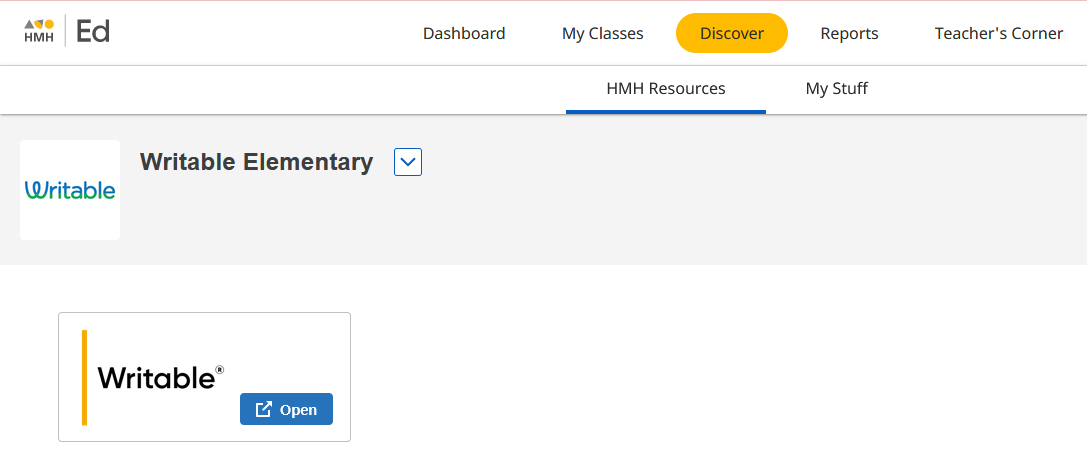Switch to the My Stuff tab
This screenshot has width=1087, height=470.
(x=837, y=88)
